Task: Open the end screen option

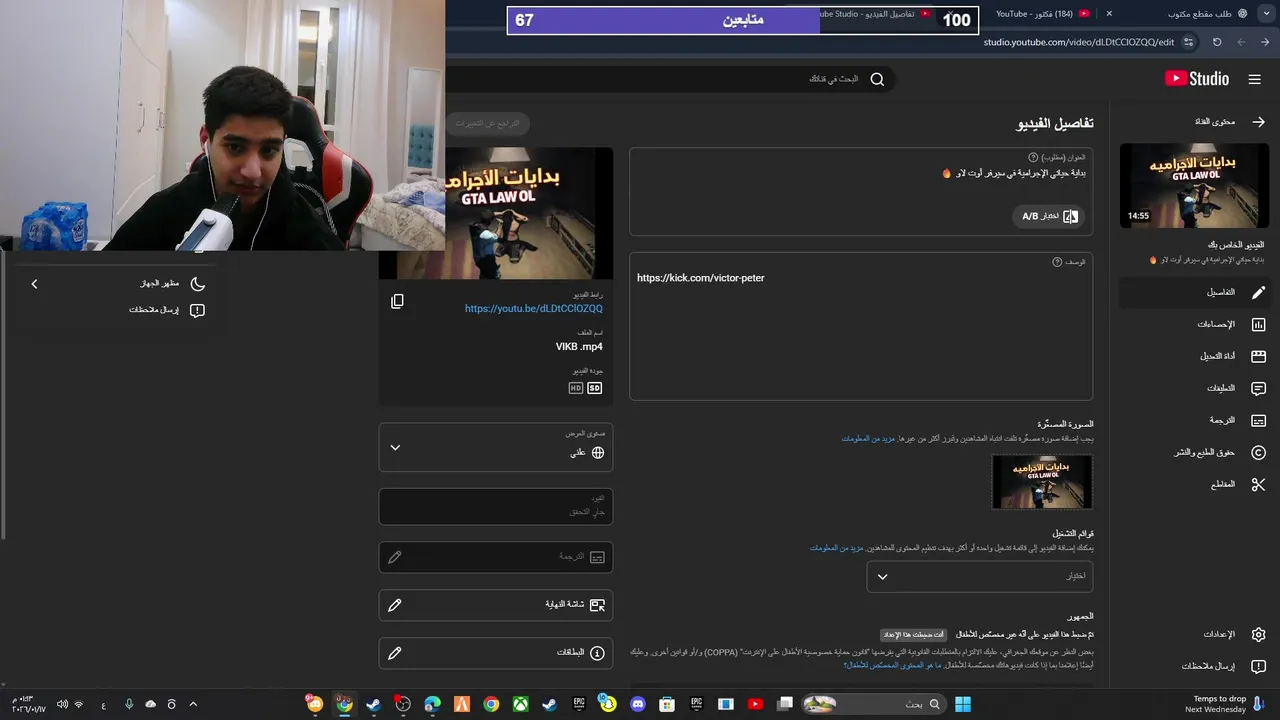Action: click(496, 605)
